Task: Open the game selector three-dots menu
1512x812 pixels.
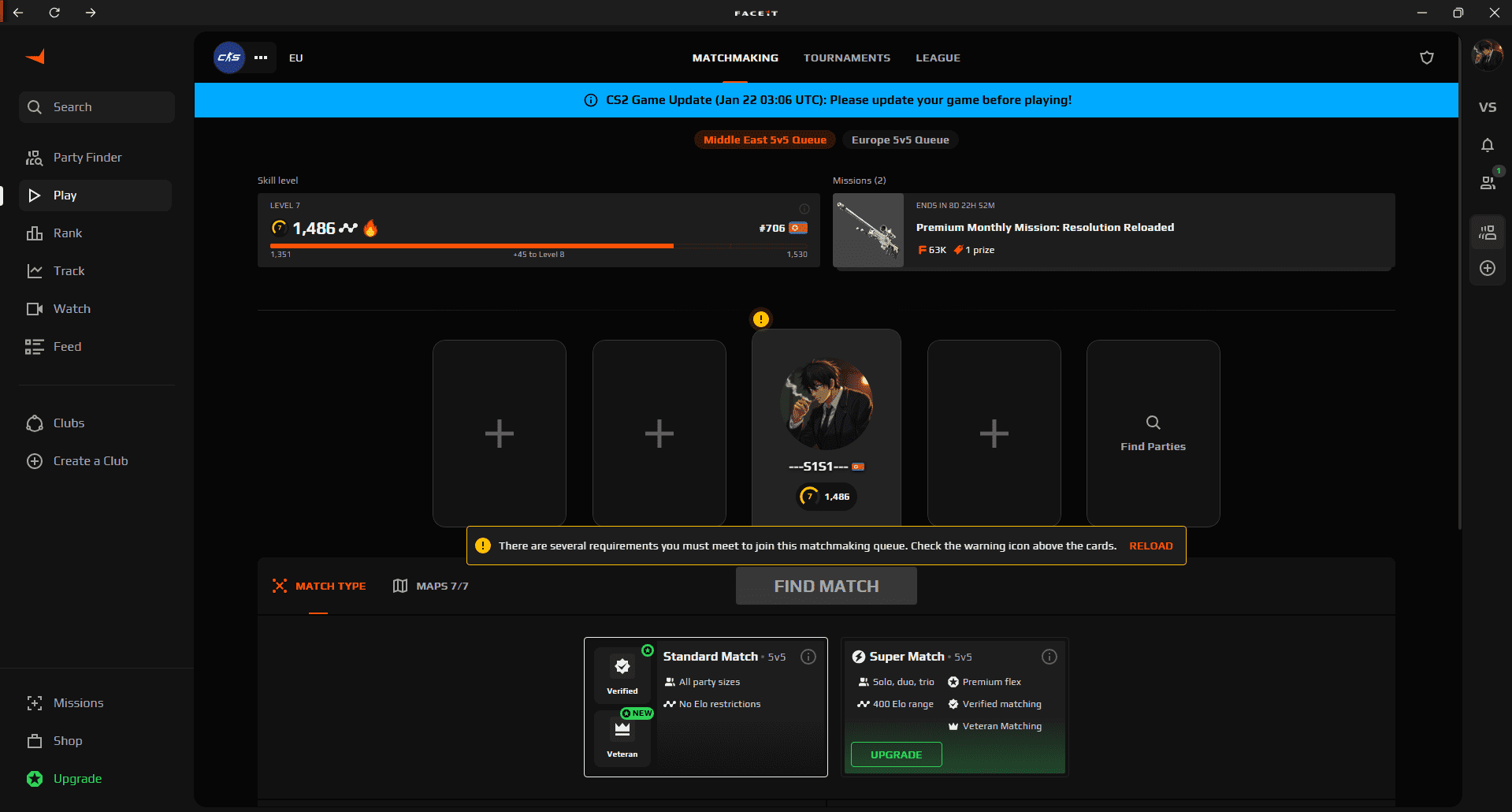Action: [x=261, y=58]
